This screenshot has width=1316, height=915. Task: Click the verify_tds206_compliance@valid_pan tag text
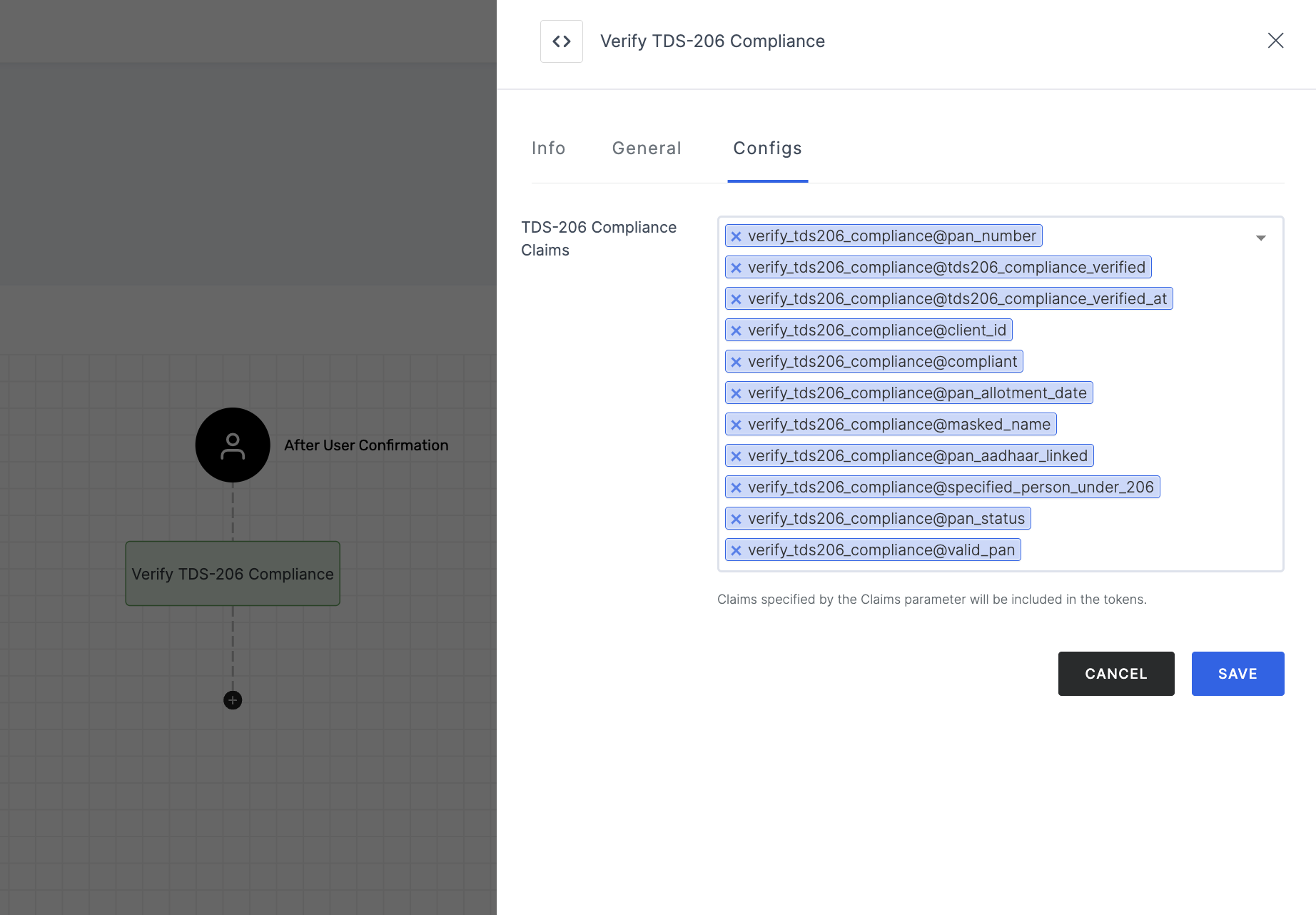(x=881, y=550)
